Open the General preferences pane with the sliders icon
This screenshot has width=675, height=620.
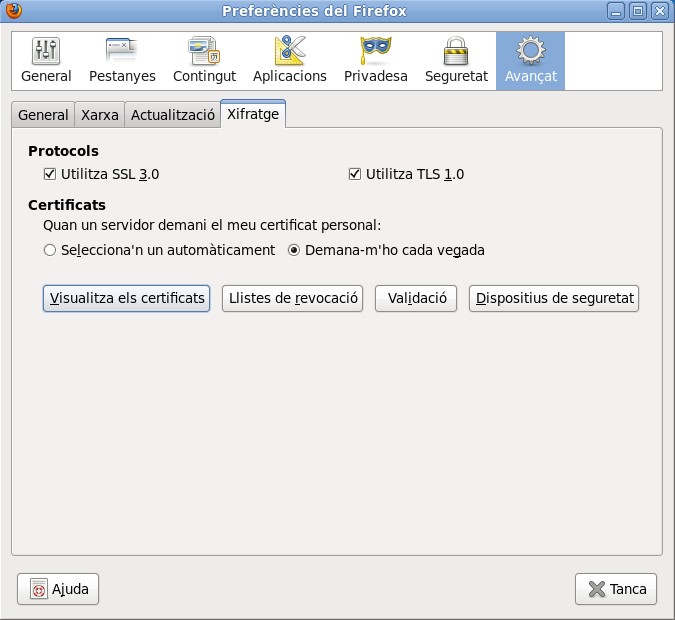pos(46,61)
